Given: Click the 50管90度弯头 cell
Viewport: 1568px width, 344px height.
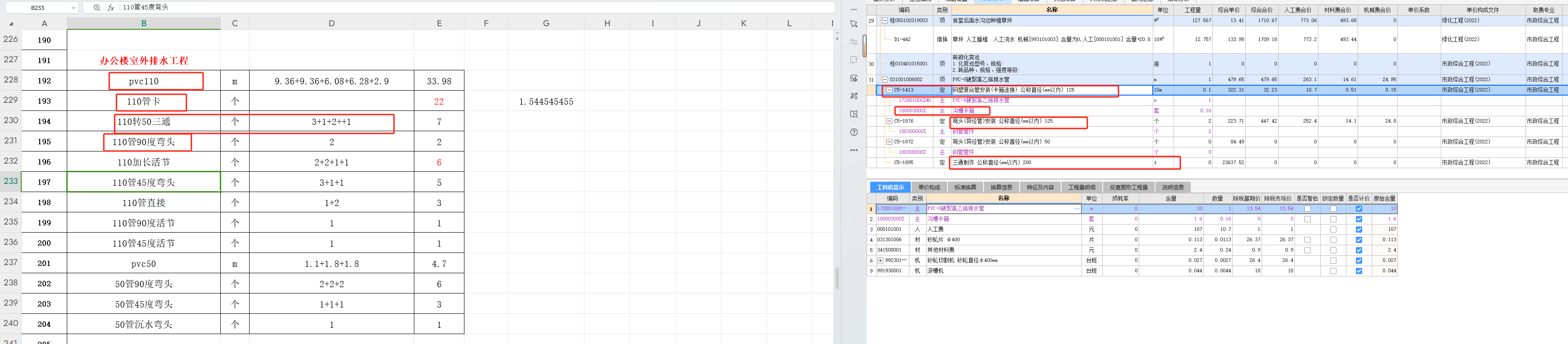Looking at the screenshot, I should point(144,284).
